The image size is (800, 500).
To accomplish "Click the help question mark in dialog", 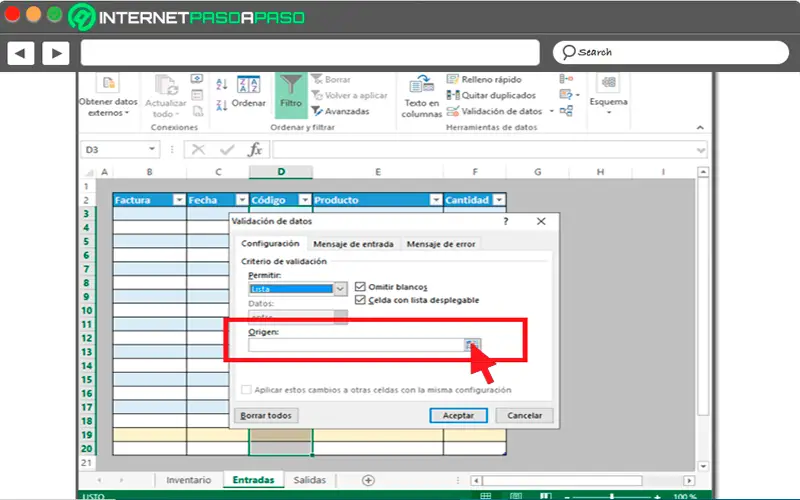I will [x=506, y=221].
